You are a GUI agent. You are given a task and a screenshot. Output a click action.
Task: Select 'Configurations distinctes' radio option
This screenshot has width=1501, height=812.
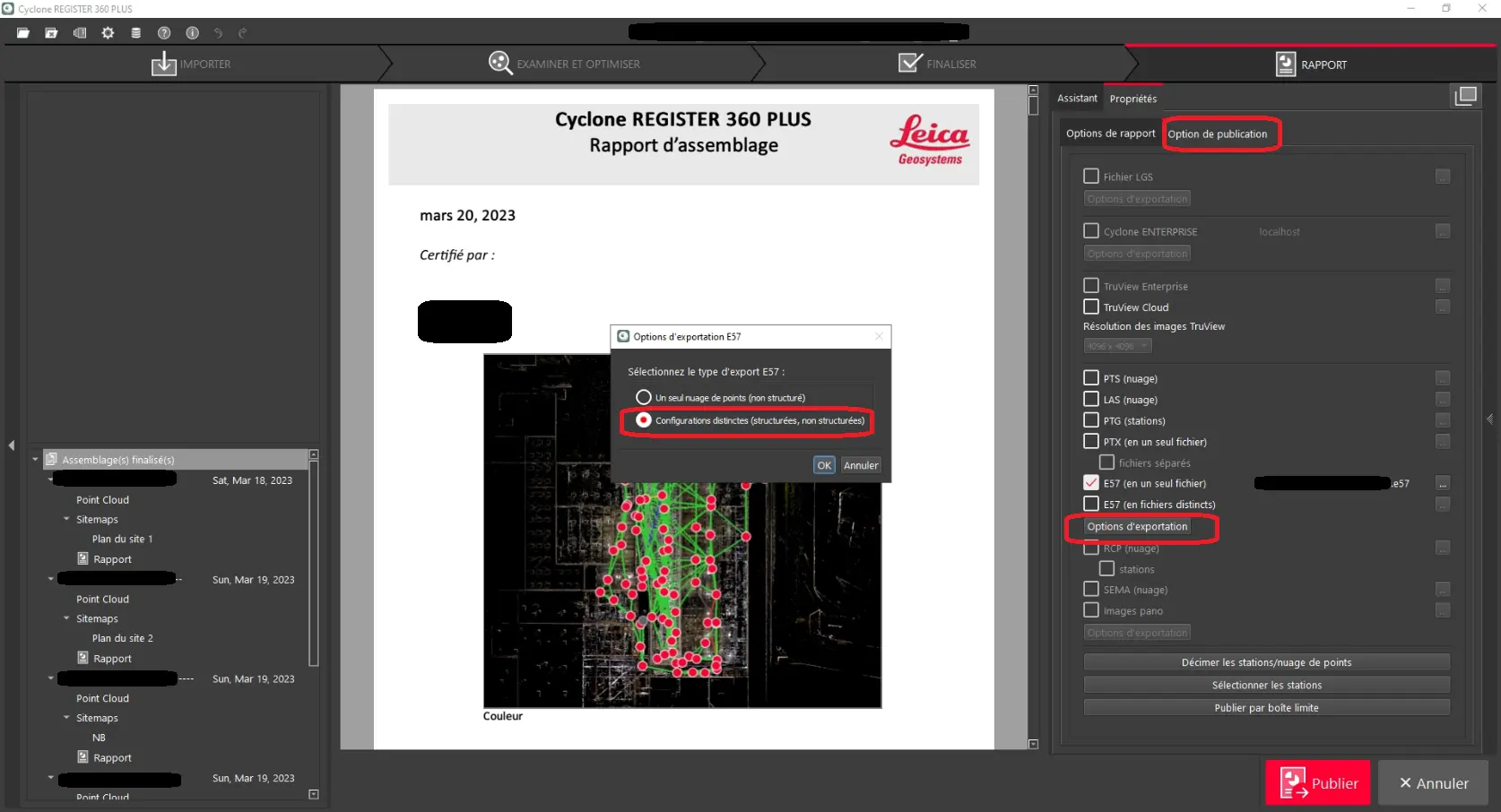coord(644,420)
